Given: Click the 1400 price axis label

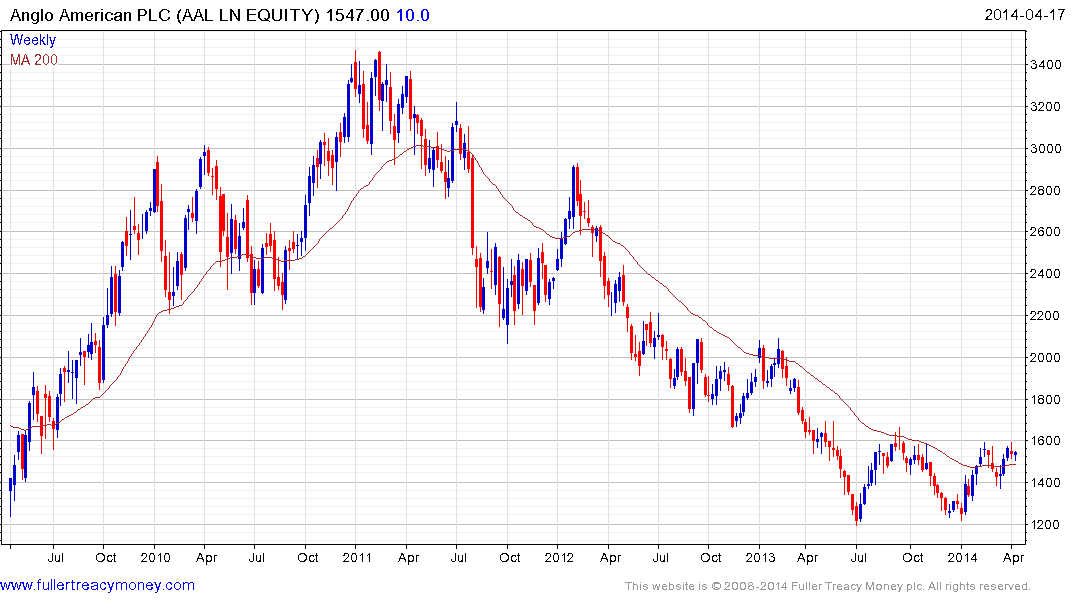Looking at the screenshot, I should (1046, 483).
